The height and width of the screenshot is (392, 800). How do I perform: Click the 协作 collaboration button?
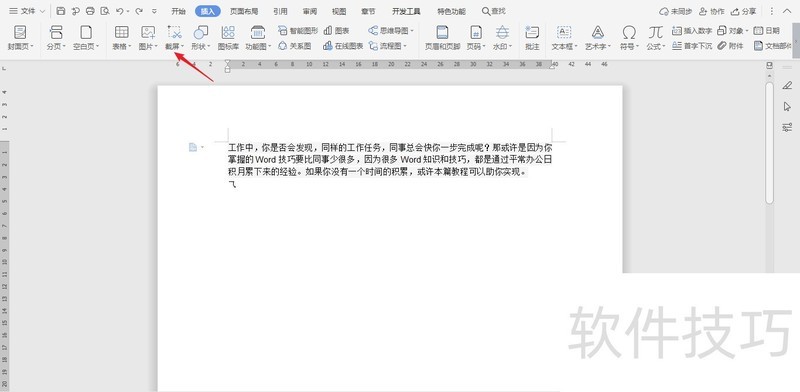pos(711,11)
